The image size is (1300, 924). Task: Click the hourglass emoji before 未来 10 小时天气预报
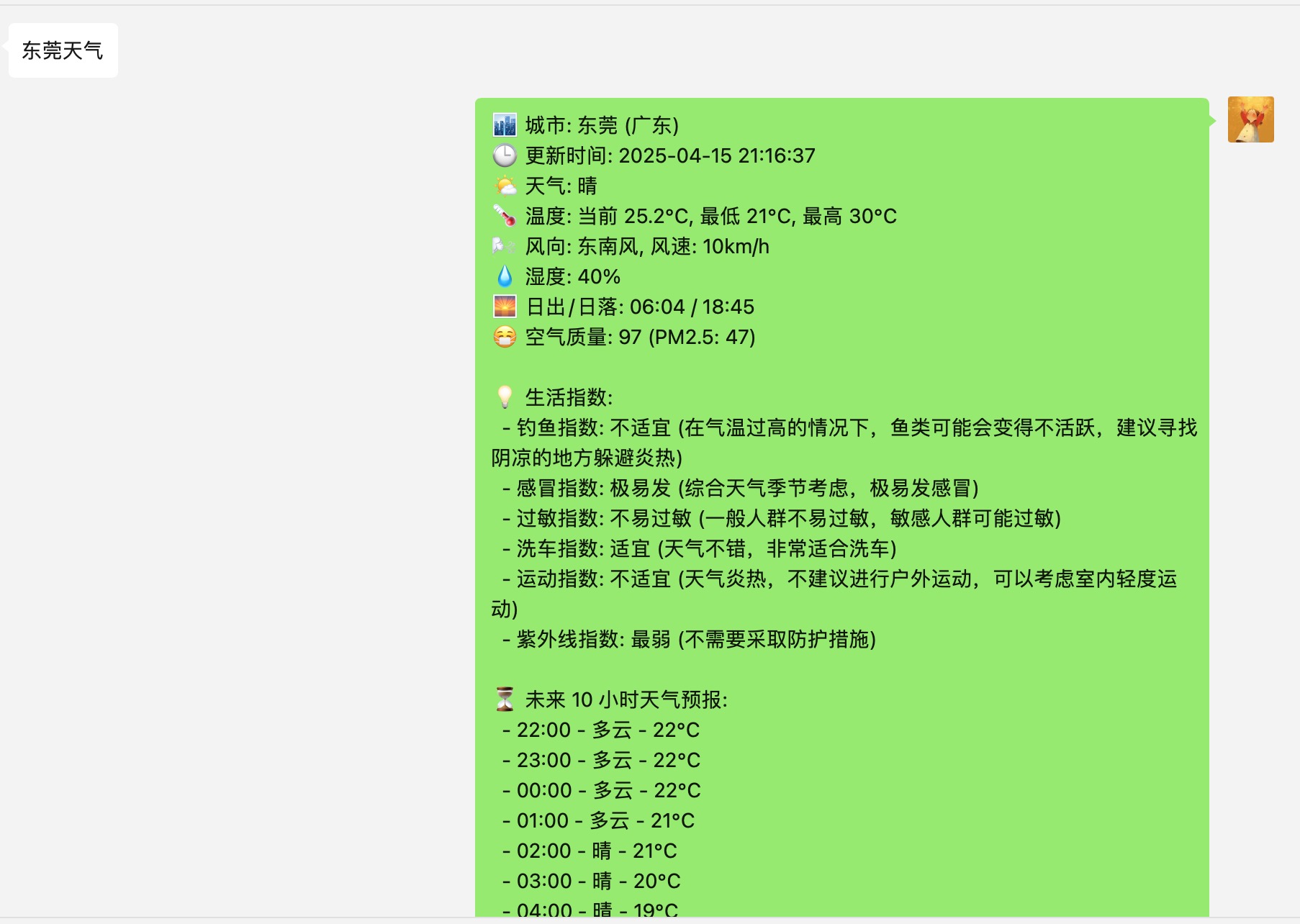tap(505, 699)
